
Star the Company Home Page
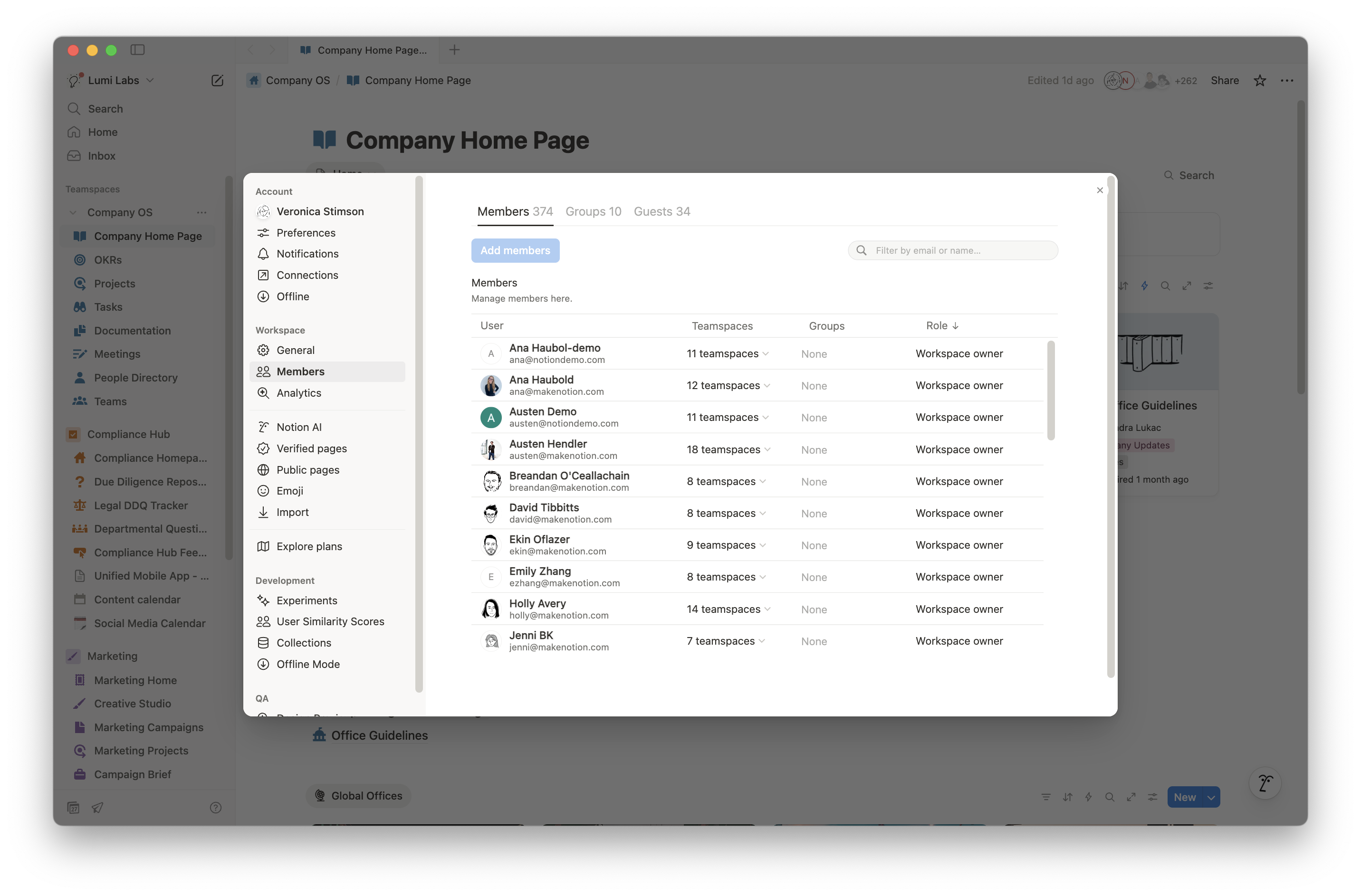(1260, 80)
